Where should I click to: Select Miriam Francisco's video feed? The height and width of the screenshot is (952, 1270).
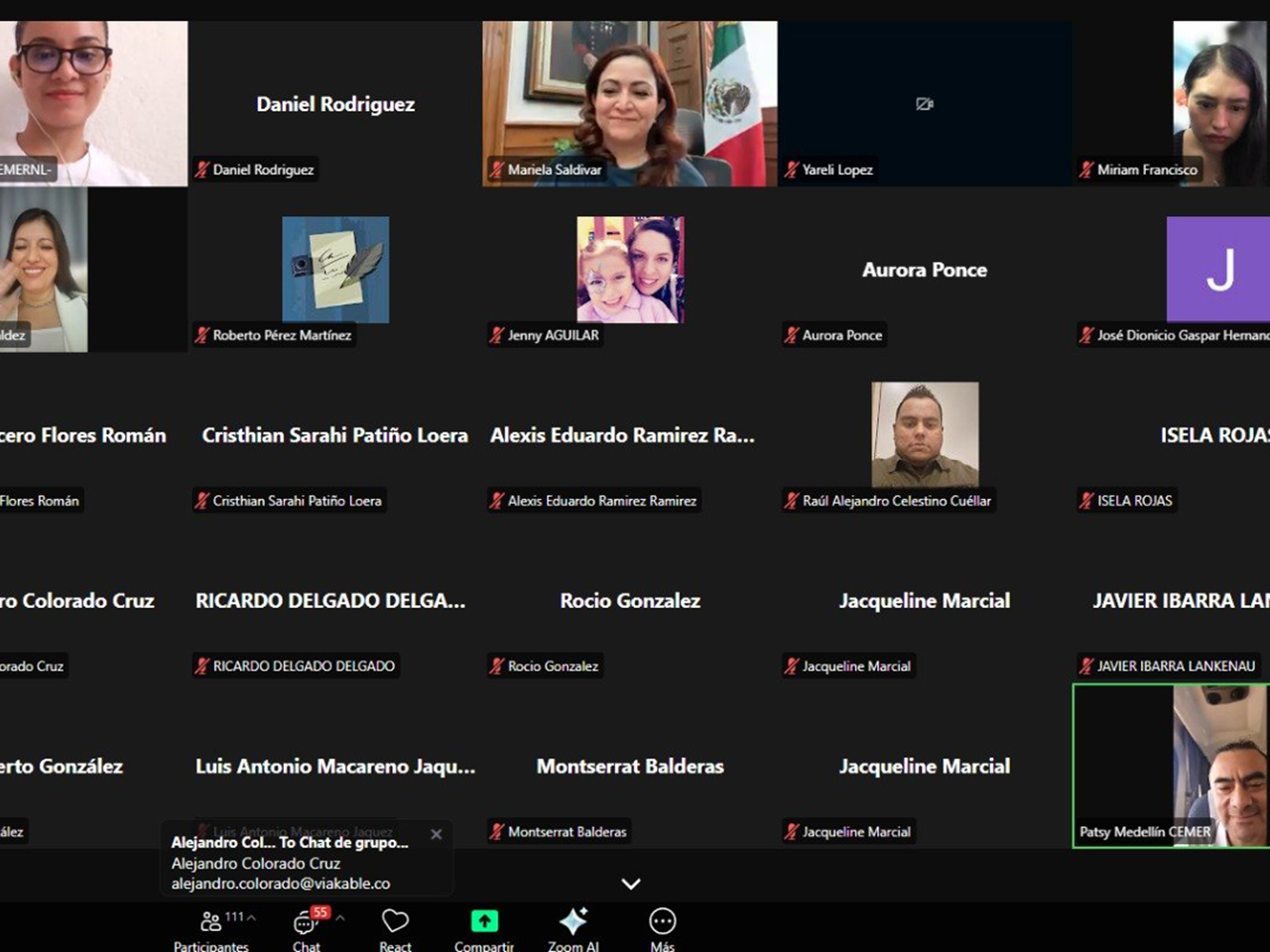1220,104
